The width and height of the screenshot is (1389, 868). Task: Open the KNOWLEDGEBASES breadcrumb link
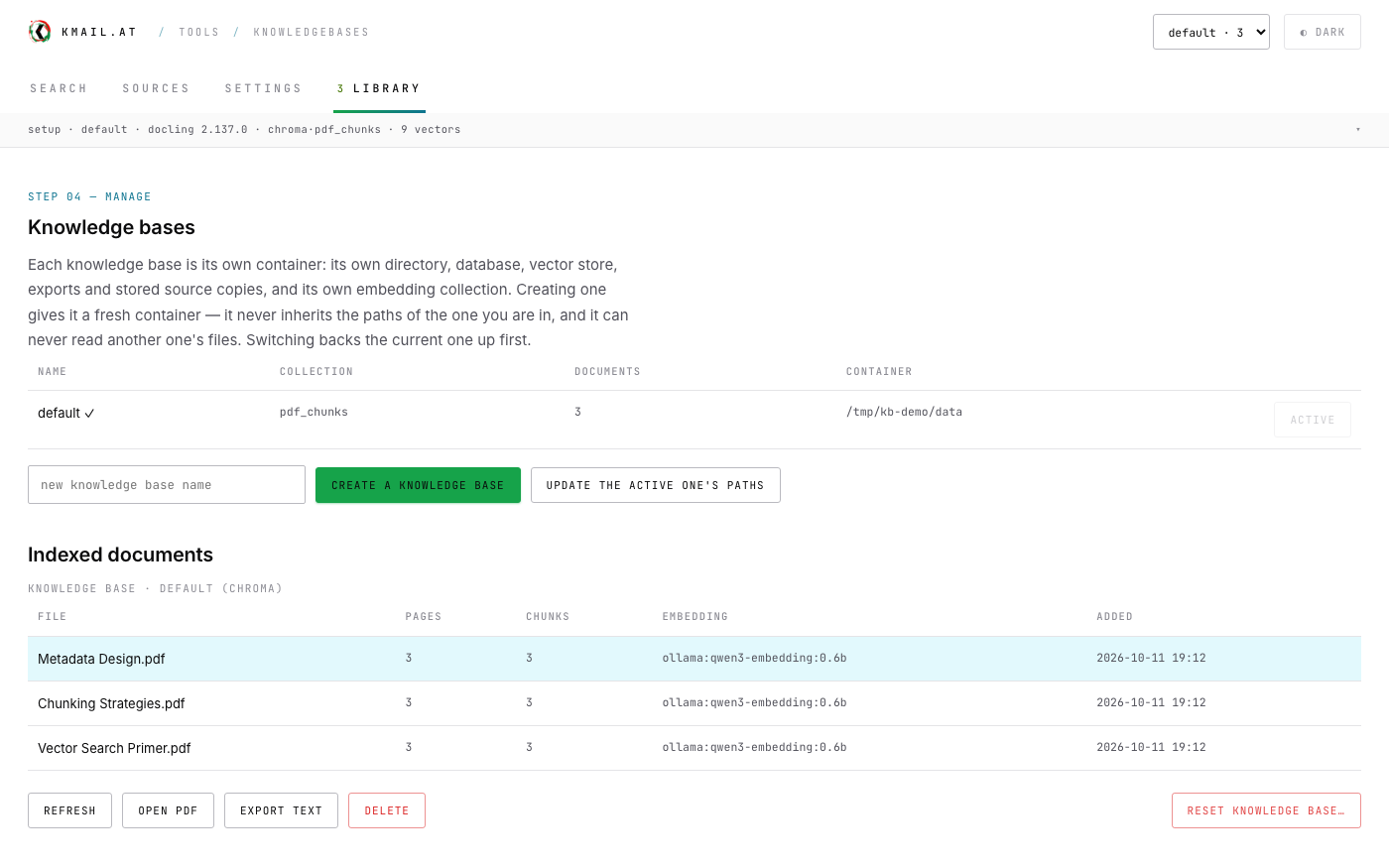click(312, 32)
